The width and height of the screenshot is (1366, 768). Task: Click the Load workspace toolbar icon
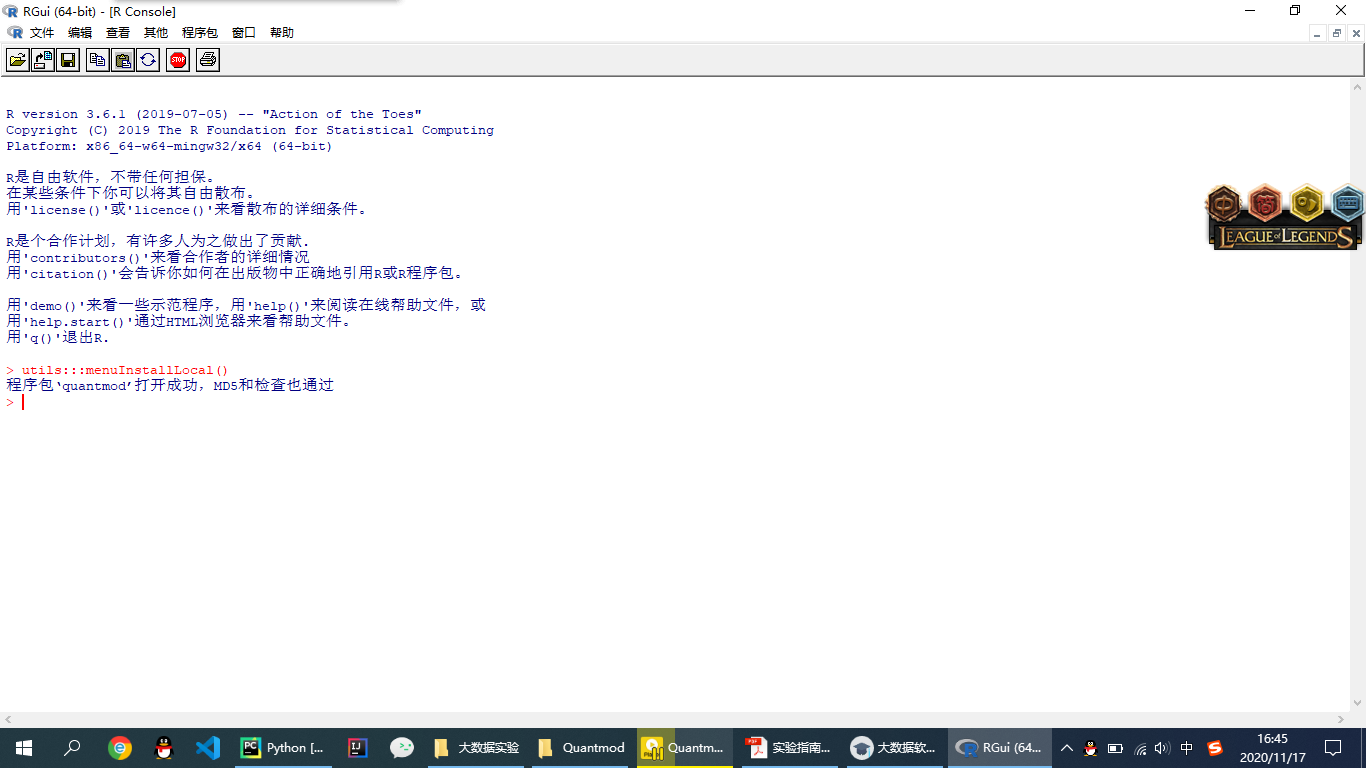tap(43, 60)
